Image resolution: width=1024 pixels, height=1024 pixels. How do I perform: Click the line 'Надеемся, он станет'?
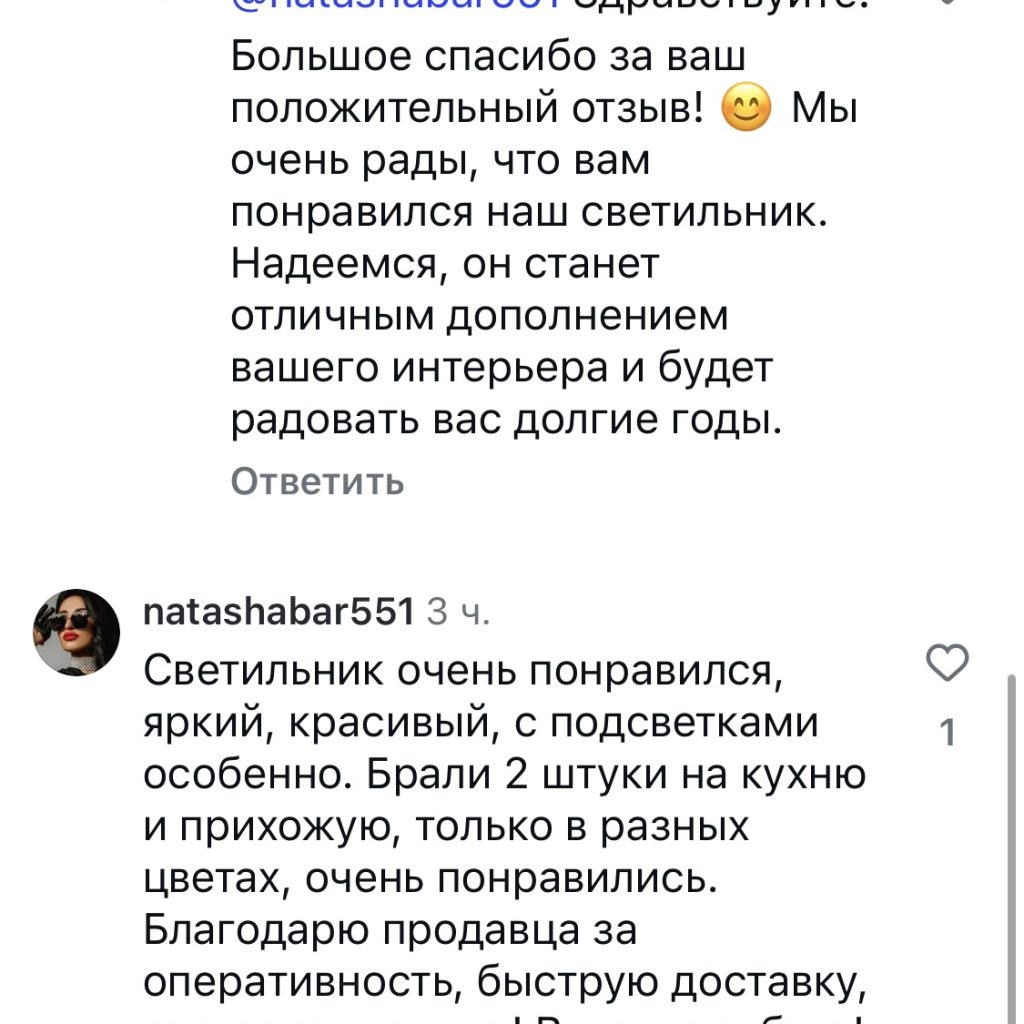click(446, 265)
